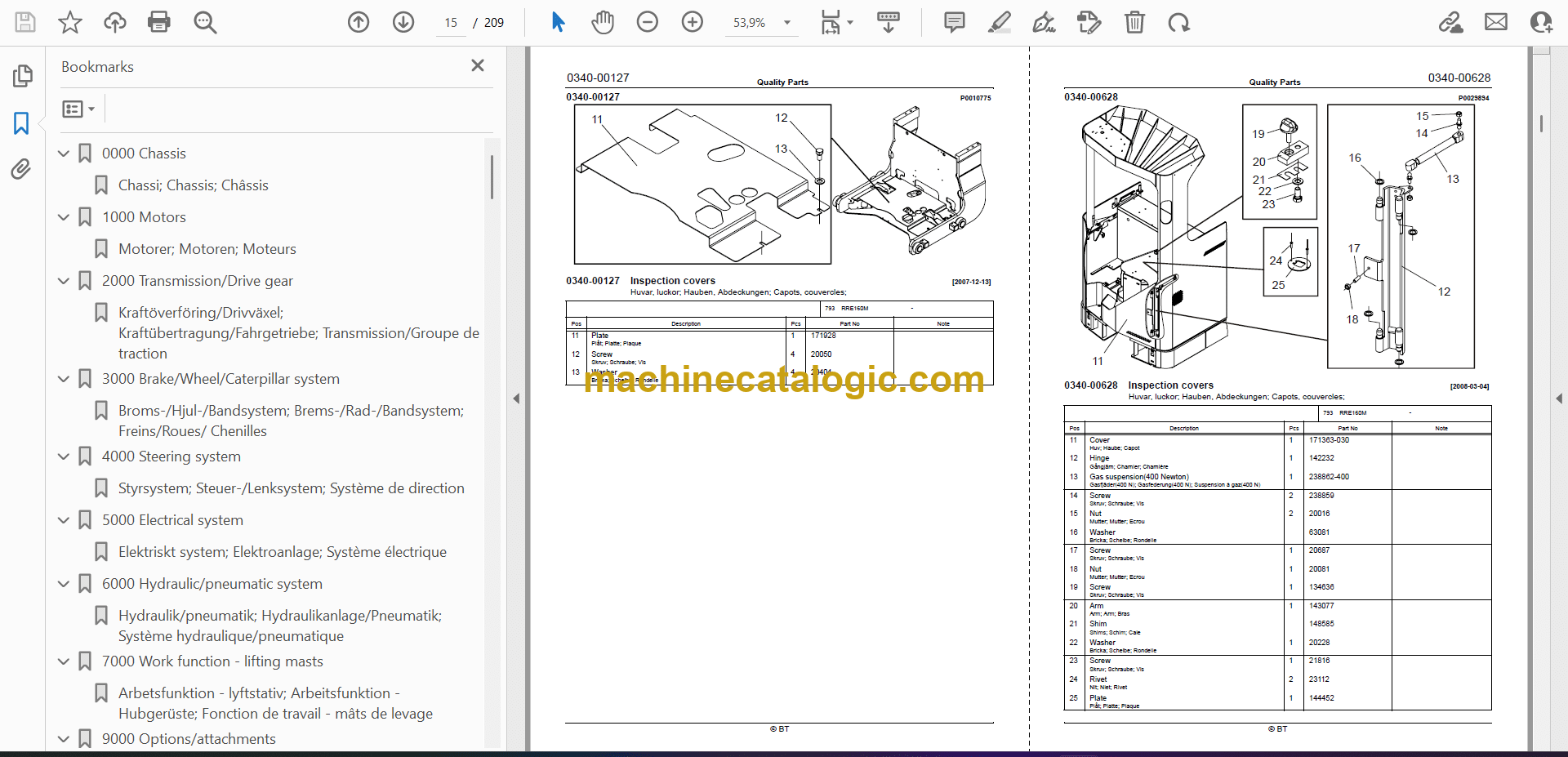Click the Zoom out minus button
This screenshot has width=1568, height=757.
648,22
